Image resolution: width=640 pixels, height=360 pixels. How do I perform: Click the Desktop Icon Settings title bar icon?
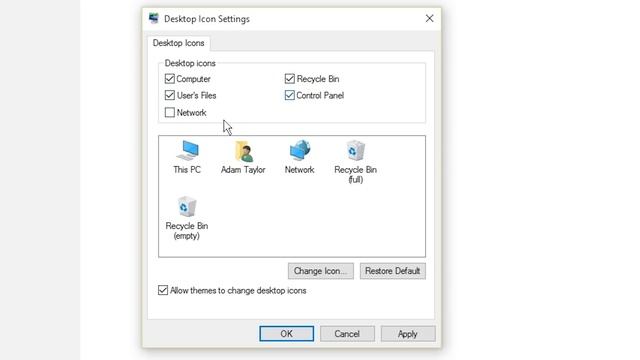point(153,18)
